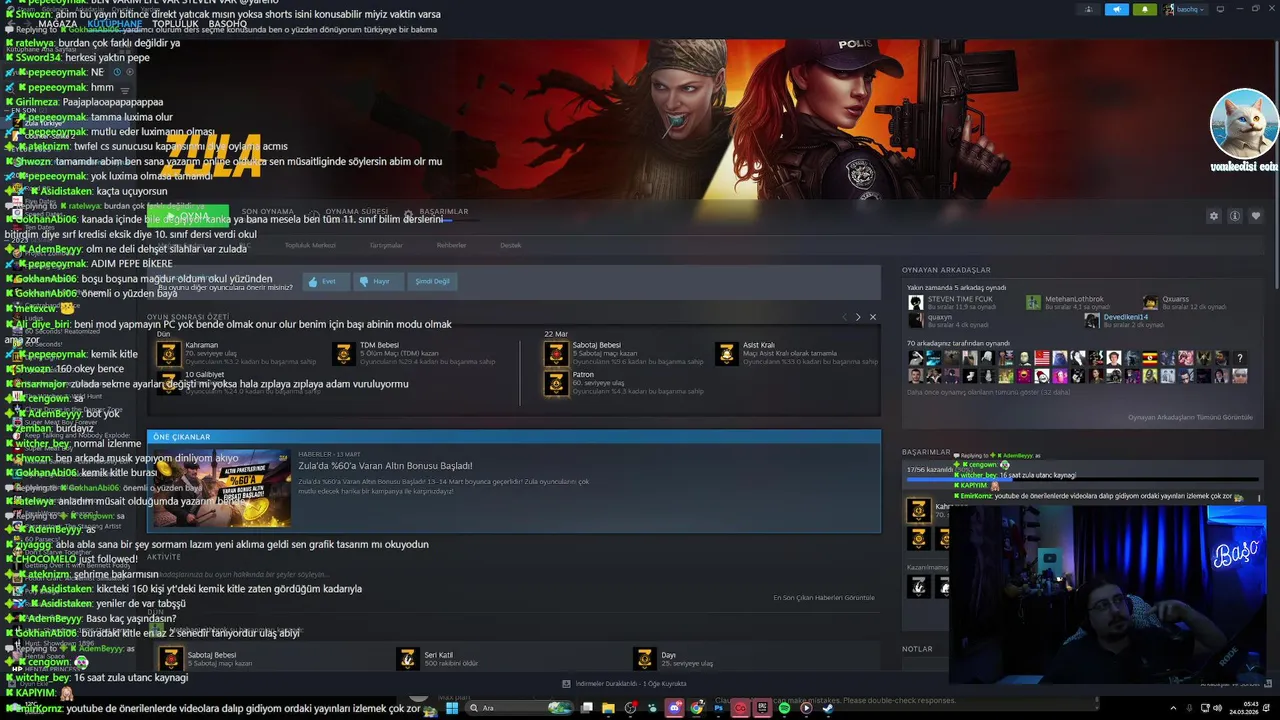Open the Asist Kralı achievement icon
This screenshot has width=1280, height=720.
pyautogui.click(x=726, y=353)
